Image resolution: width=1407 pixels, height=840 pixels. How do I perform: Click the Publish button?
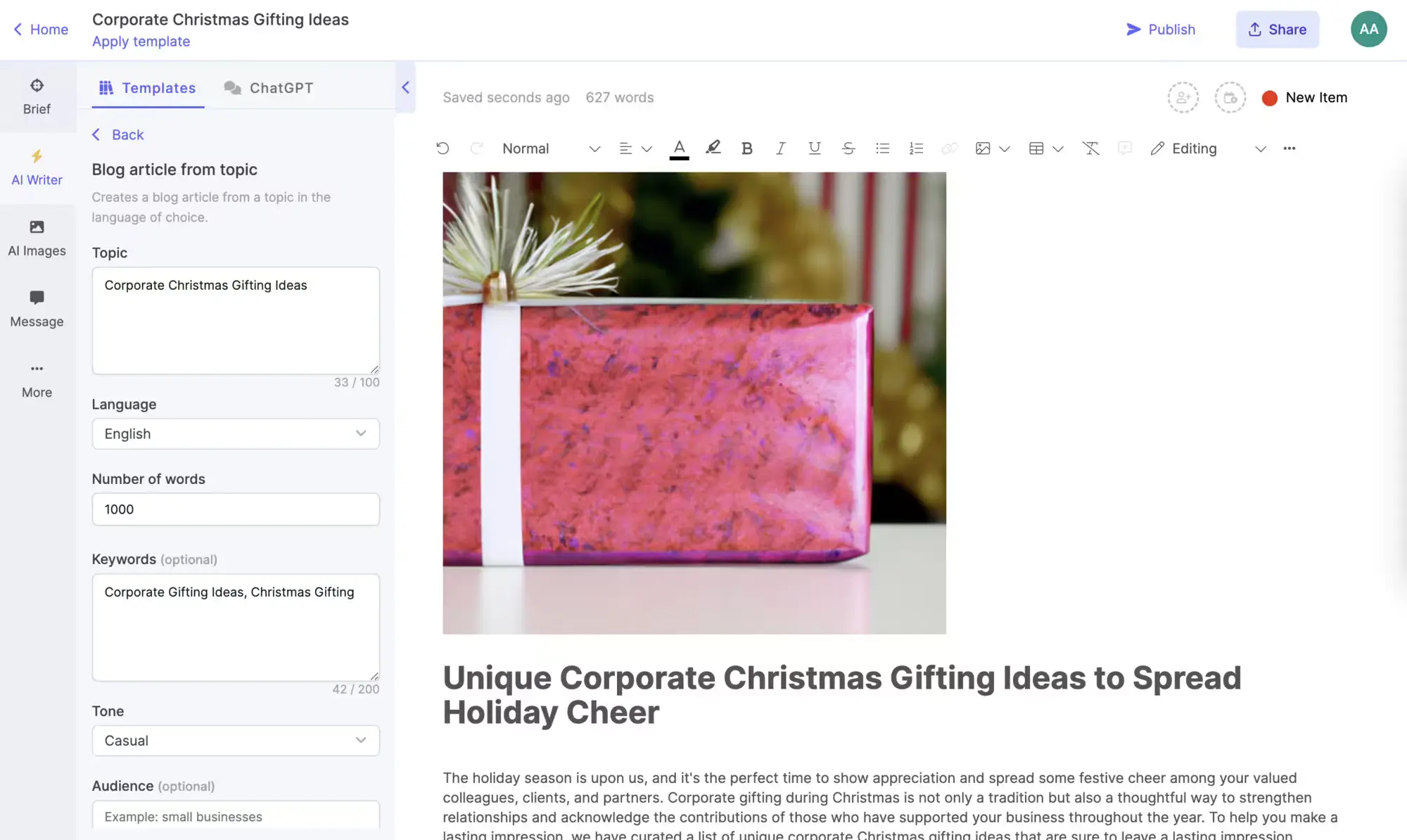click(1161, 29)
